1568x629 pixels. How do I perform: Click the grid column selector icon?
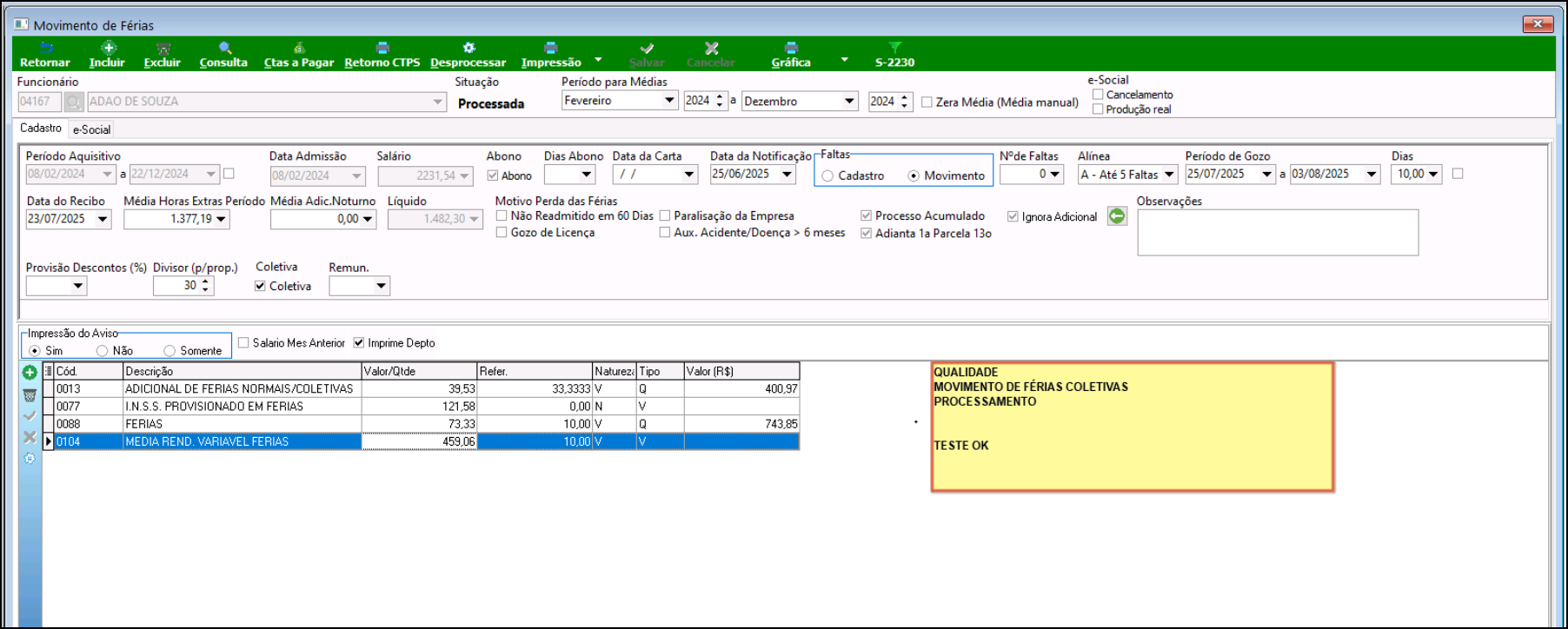(49, 371)
